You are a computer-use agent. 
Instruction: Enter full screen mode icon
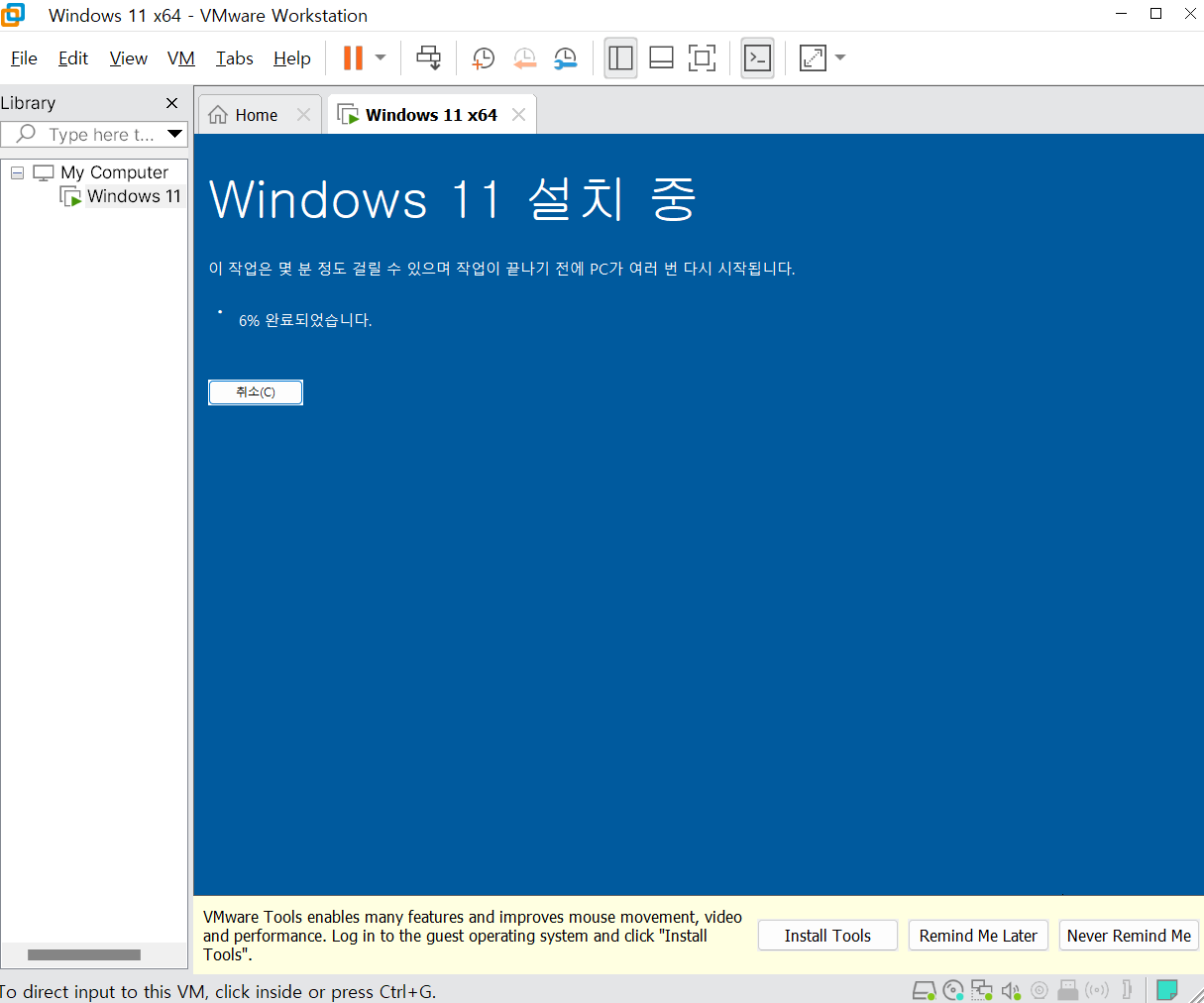pyautogui.click(x=702, y=57)
